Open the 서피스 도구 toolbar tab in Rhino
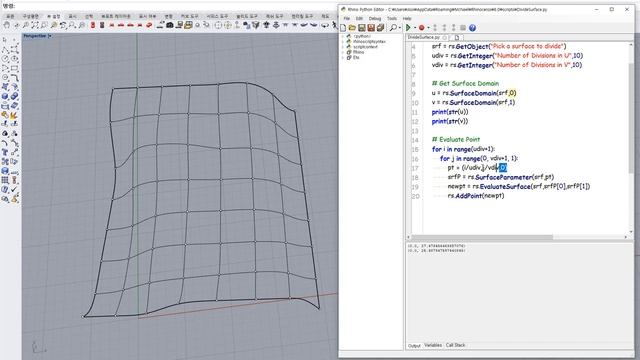The width and height of the screenshot is (640, 360). click(x=217, y=16)
